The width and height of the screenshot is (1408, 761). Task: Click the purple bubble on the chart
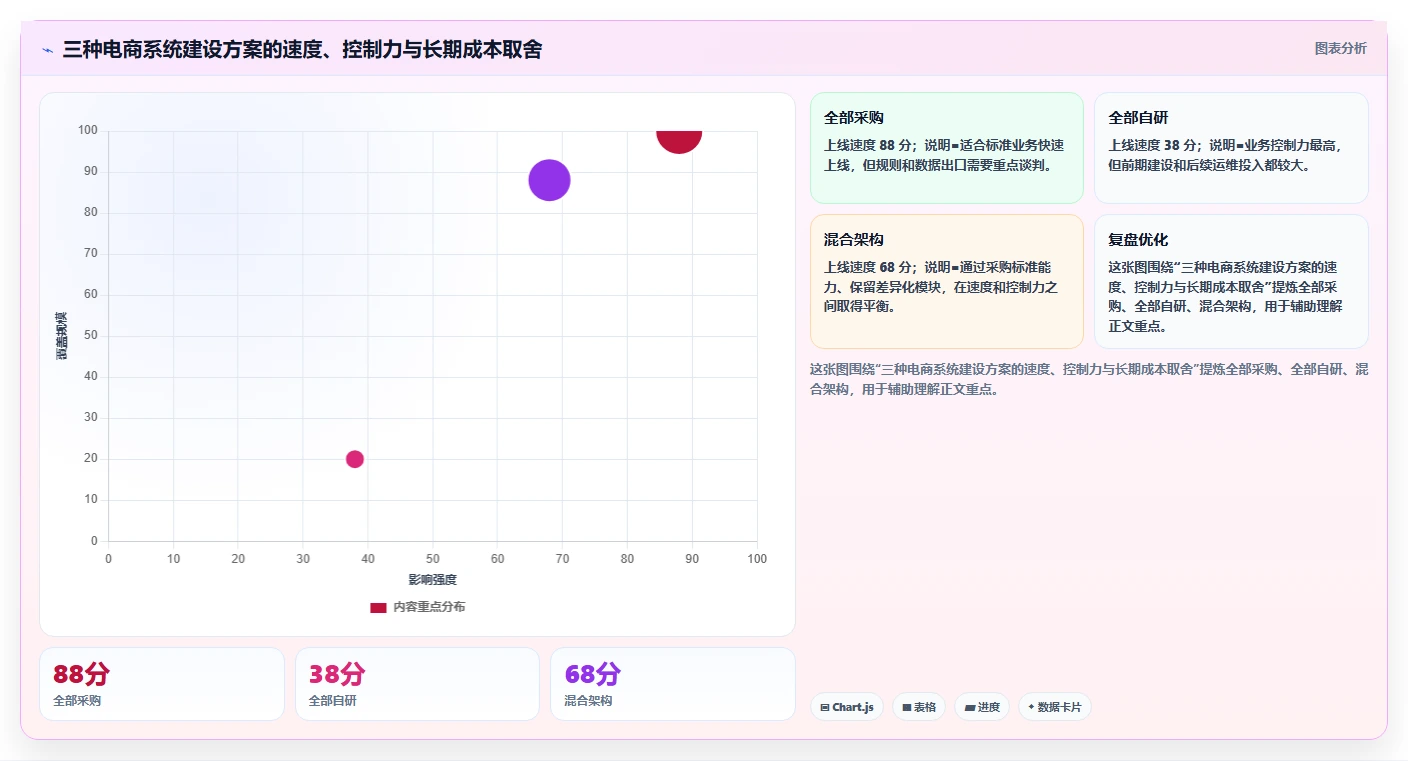point(549,180)
